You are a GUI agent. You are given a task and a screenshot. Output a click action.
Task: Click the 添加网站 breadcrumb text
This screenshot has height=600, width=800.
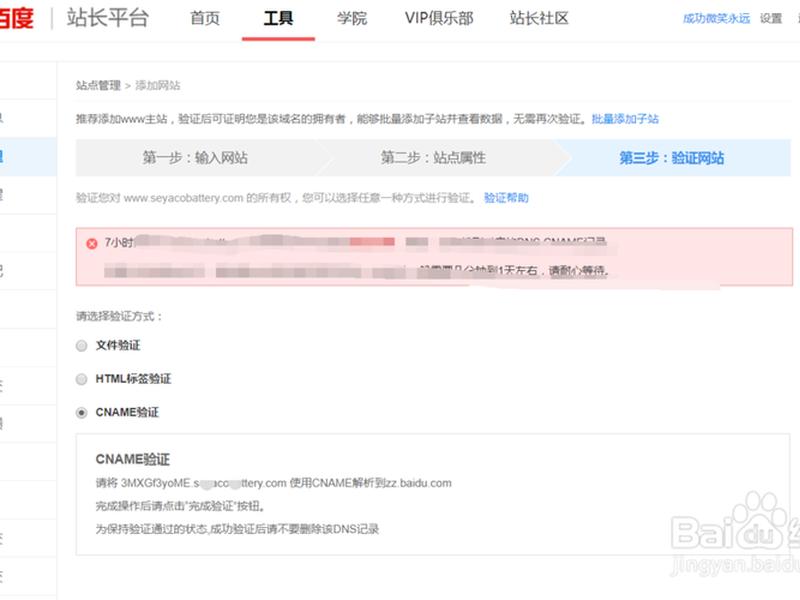point(158,85)
